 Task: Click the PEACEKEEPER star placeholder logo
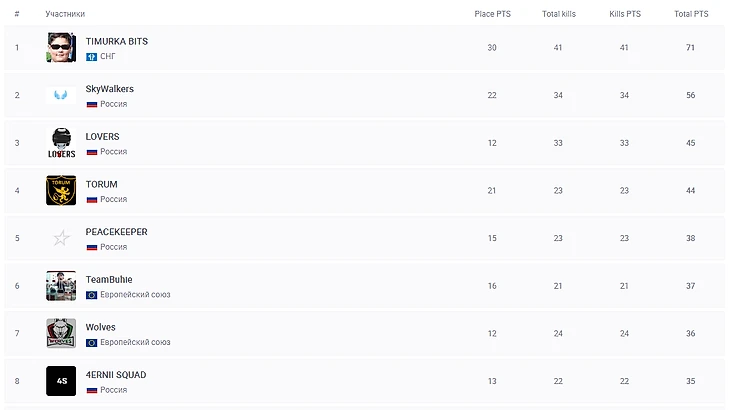(61, 238)
